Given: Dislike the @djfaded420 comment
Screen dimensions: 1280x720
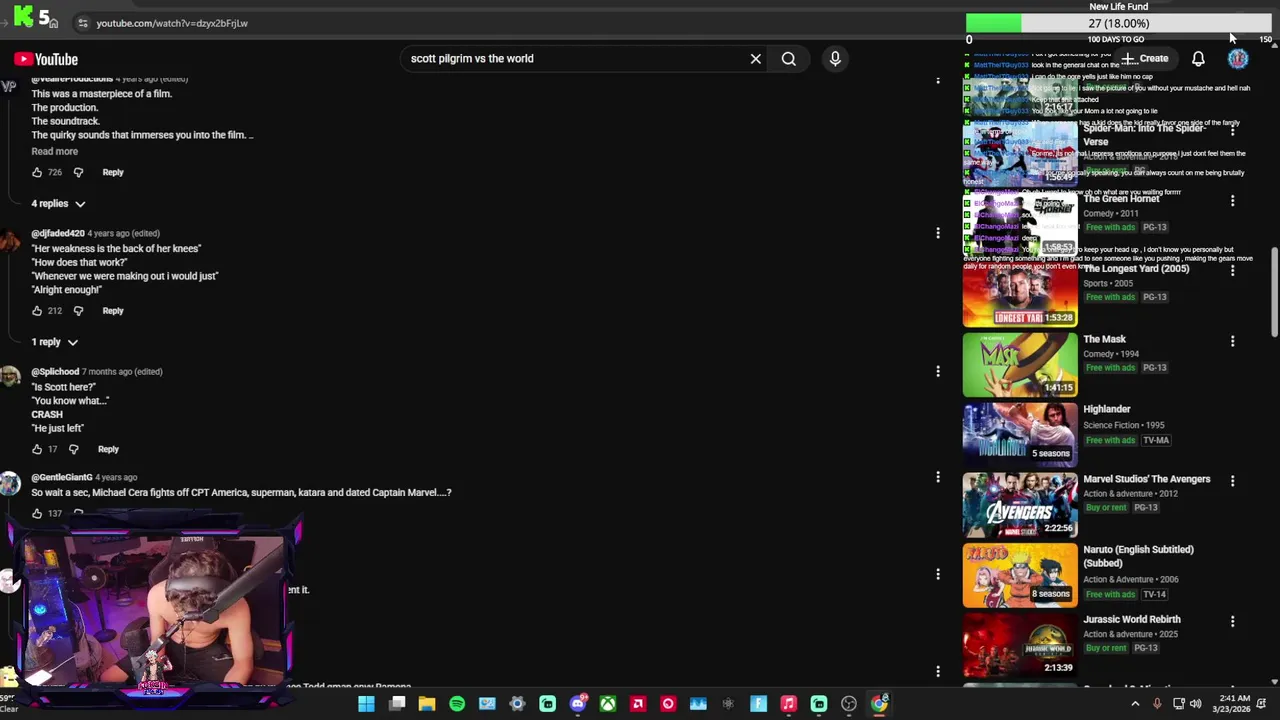Looking at the screenshot, I should [x=78, y=311].
